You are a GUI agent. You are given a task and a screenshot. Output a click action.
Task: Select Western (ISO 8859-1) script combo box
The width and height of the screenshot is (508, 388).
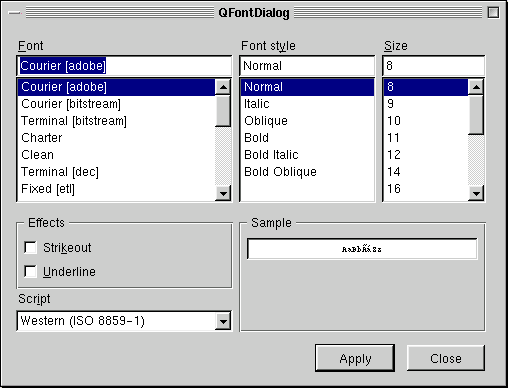124,321
